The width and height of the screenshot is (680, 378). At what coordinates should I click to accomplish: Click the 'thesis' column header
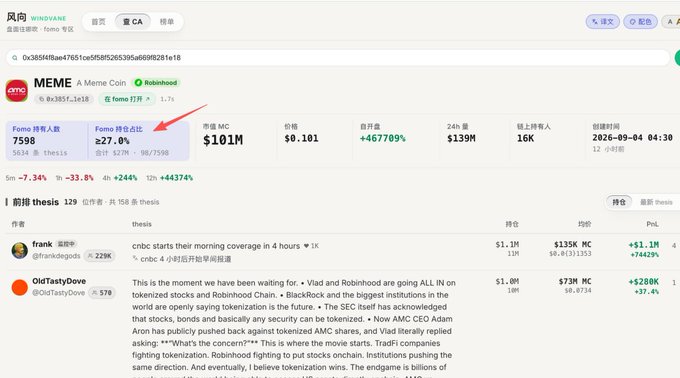(x=142, y=224)
